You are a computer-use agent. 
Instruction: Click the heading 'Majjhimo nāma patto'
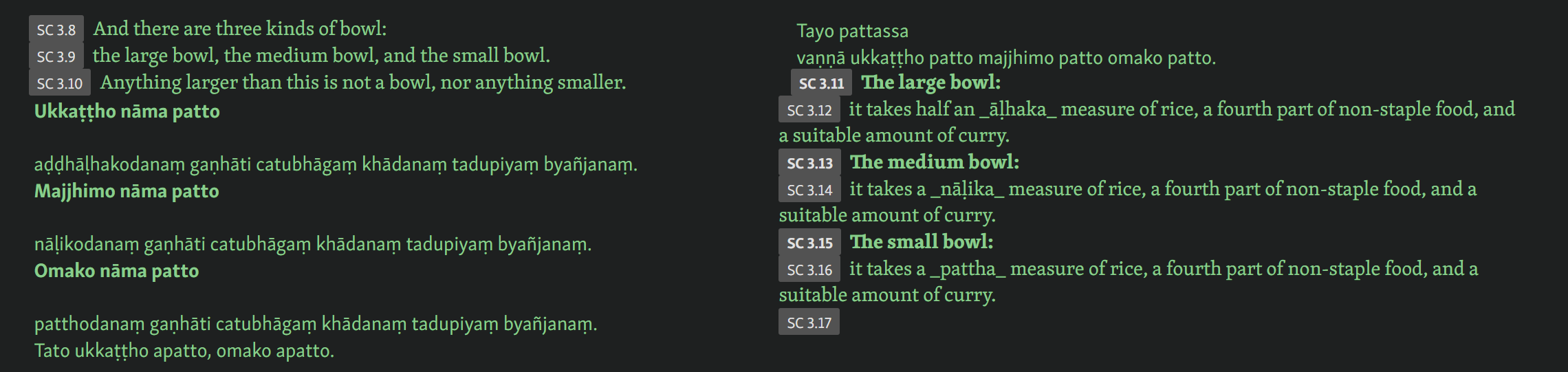pos(127,191)
